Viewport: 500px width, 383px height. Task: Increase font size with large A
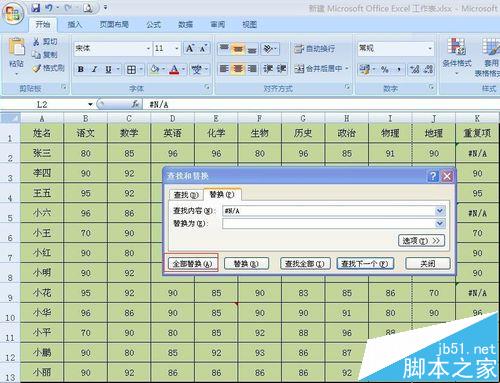click(x=190, y=49)
